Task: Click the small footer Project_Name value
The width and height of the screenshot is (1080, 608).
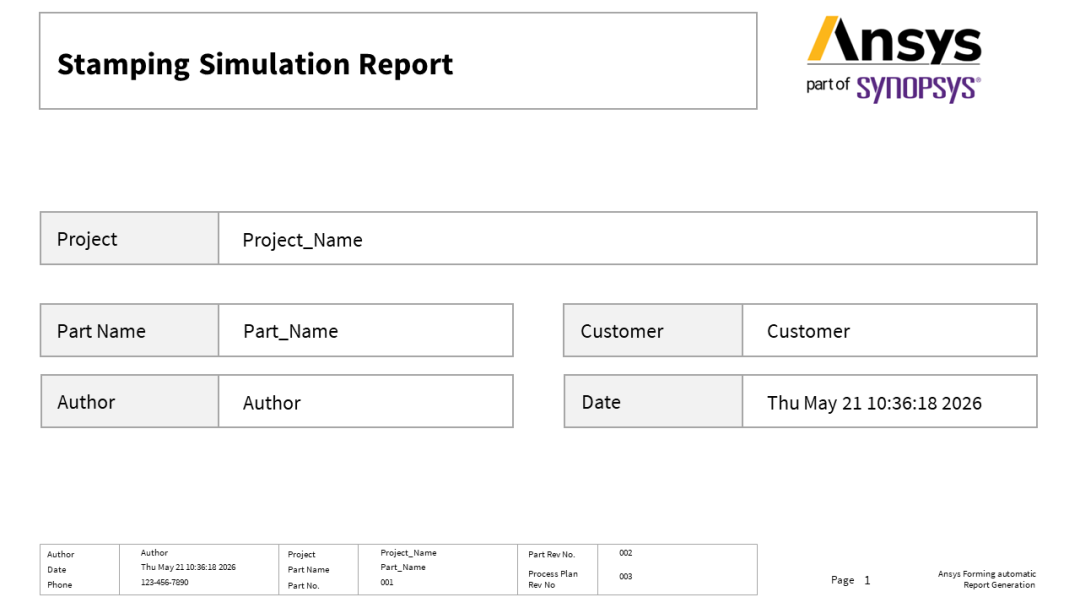Action: tap(408, 553)
